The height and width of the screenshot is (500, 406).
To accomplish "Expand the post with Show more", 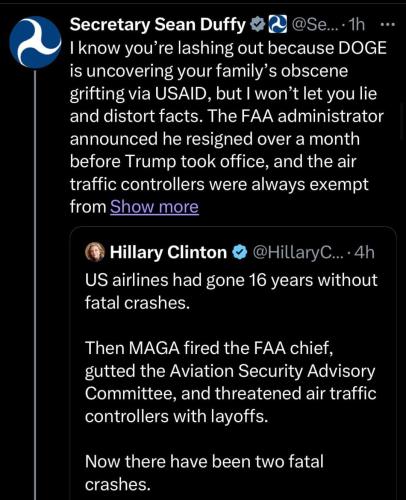I will (155, 207).
